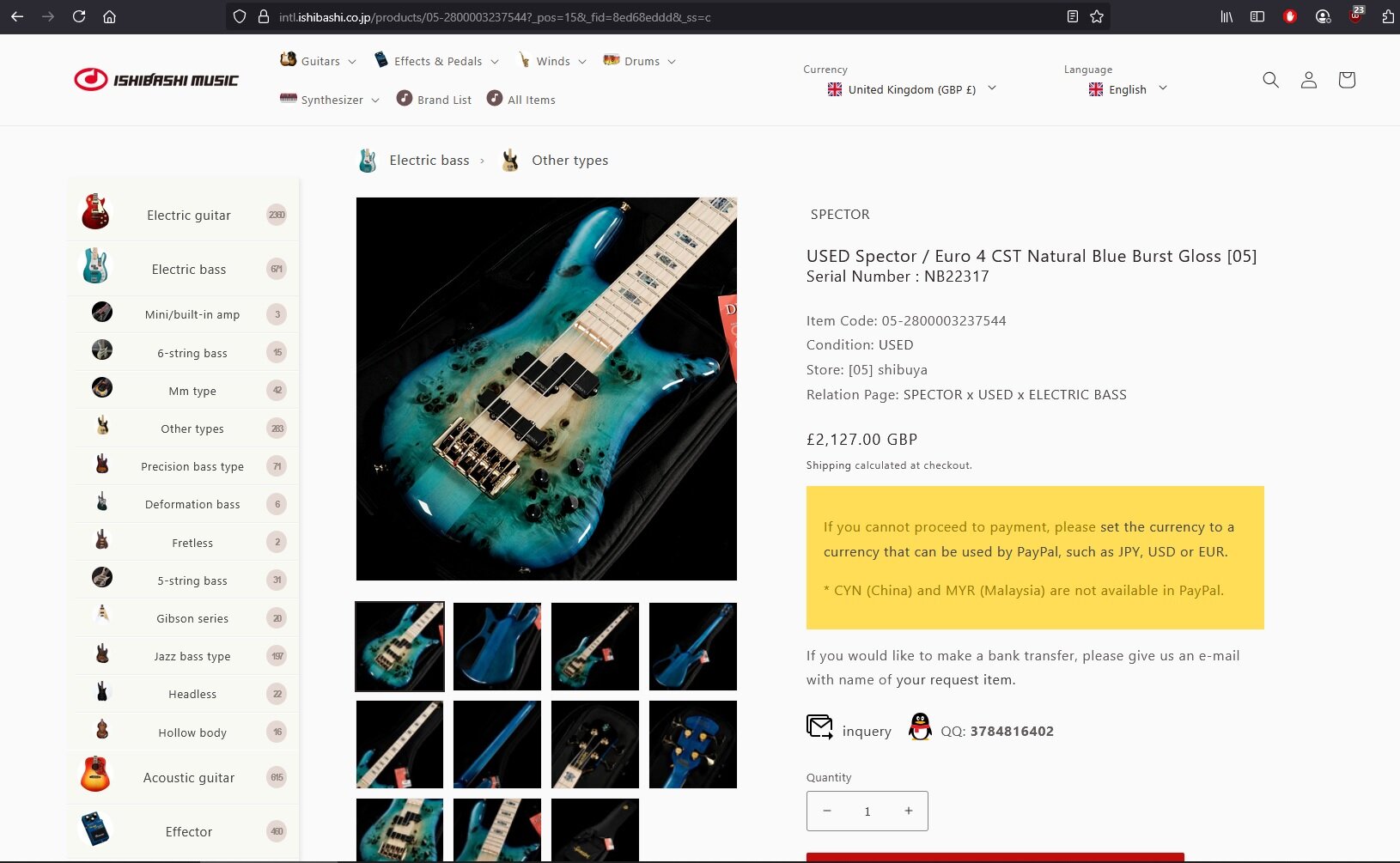Open the browser library icon

[x=1227, y=16]
